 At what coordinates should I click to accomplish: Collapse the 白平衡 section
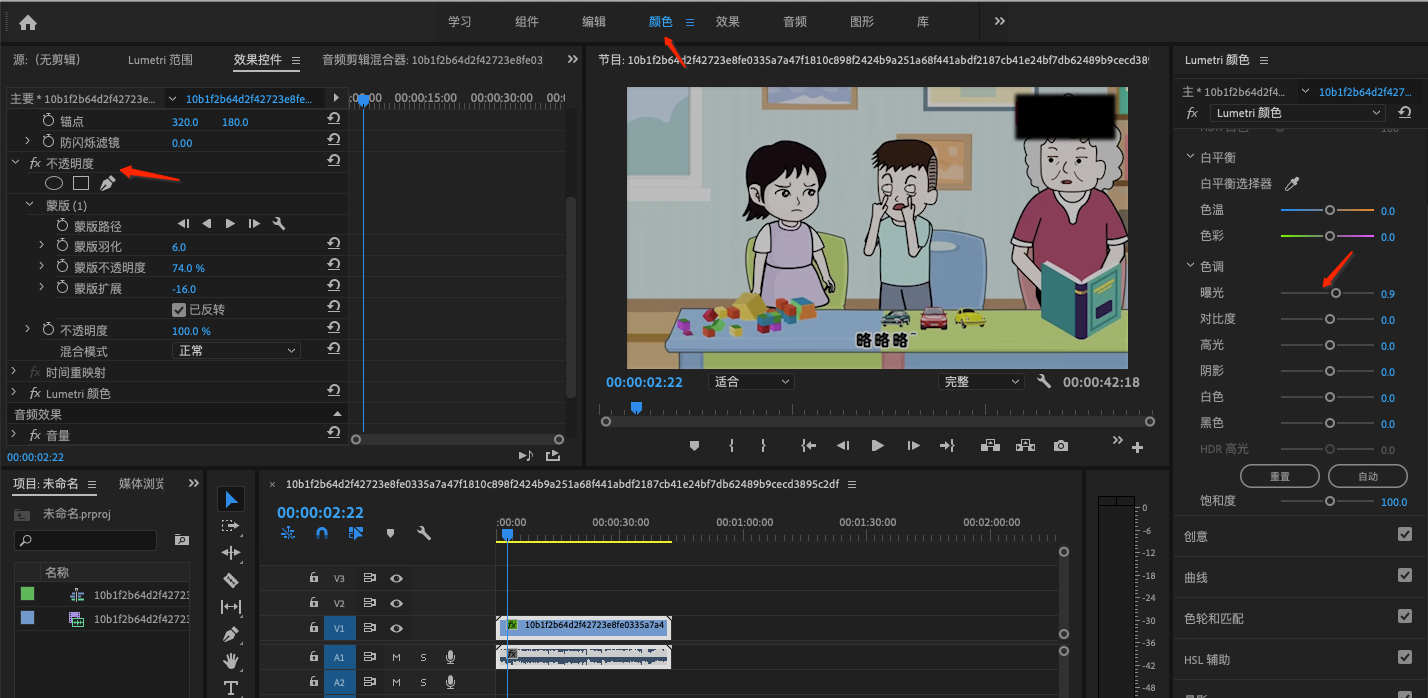1190,157
